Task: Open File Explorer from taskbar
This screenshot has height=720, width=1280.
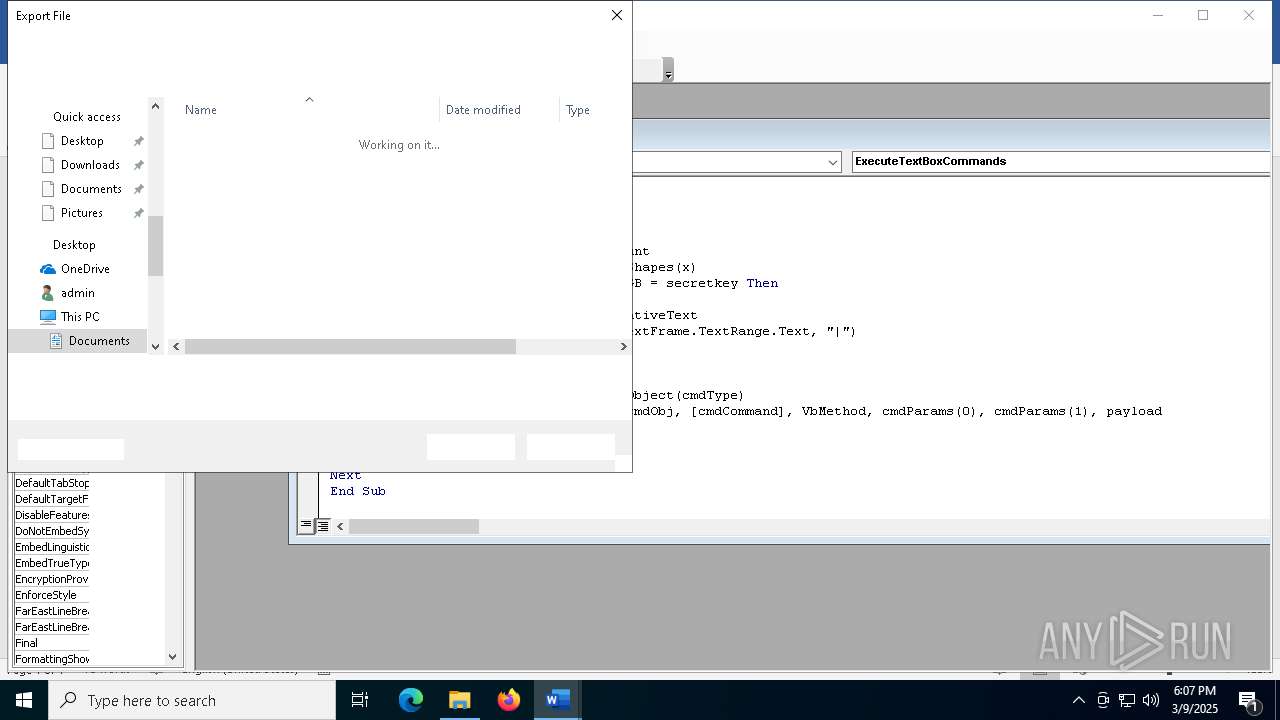Action: 460,700
